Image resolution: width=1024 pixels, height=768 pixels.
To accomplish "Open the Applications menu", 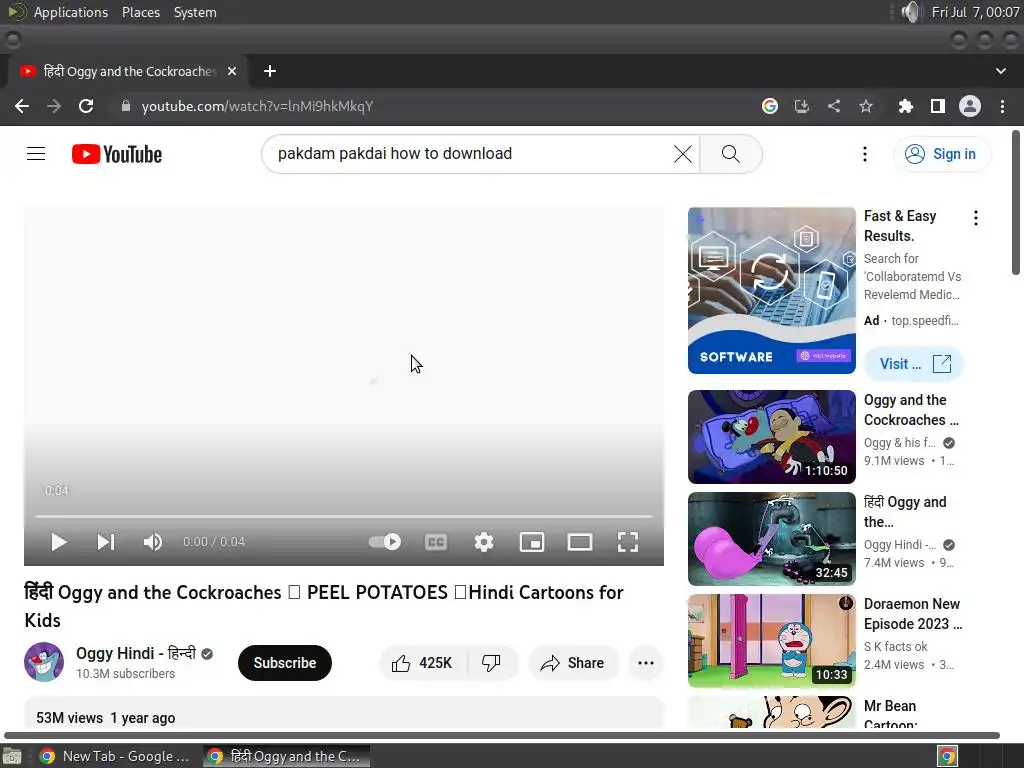I will coord(71,12).
